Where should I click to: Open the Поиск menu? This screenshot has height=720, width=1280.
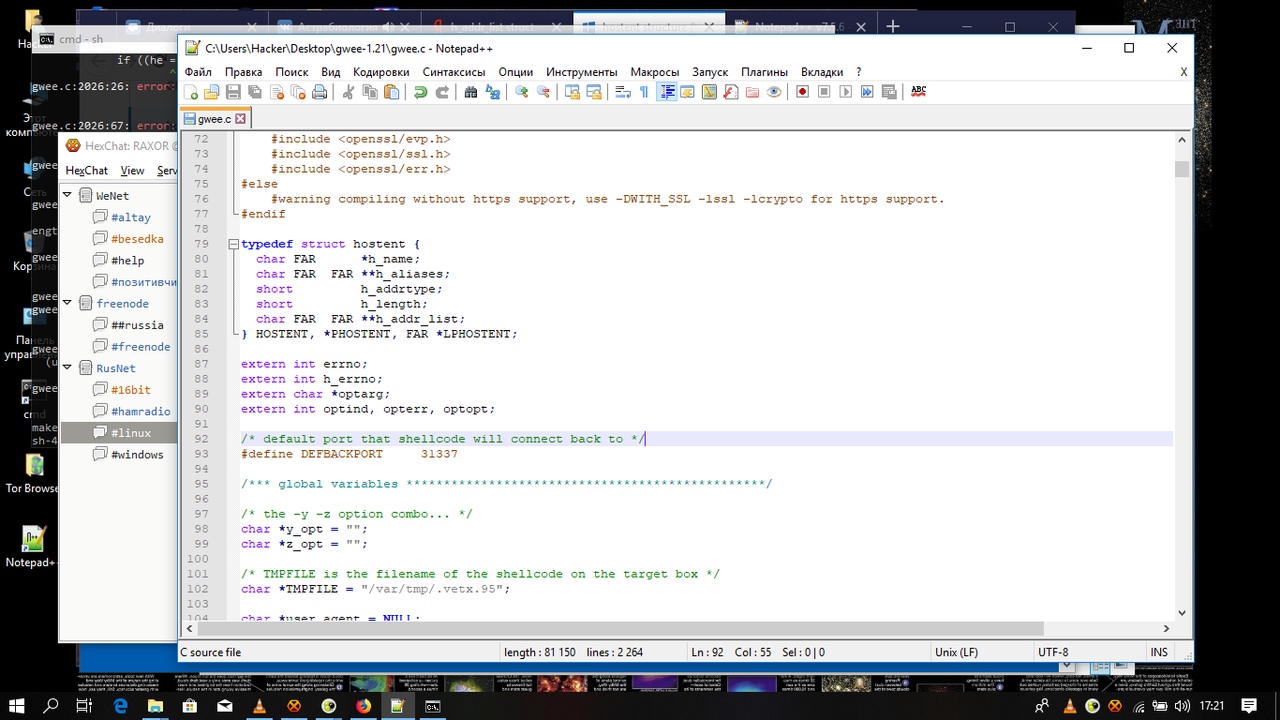click(291, 72)
